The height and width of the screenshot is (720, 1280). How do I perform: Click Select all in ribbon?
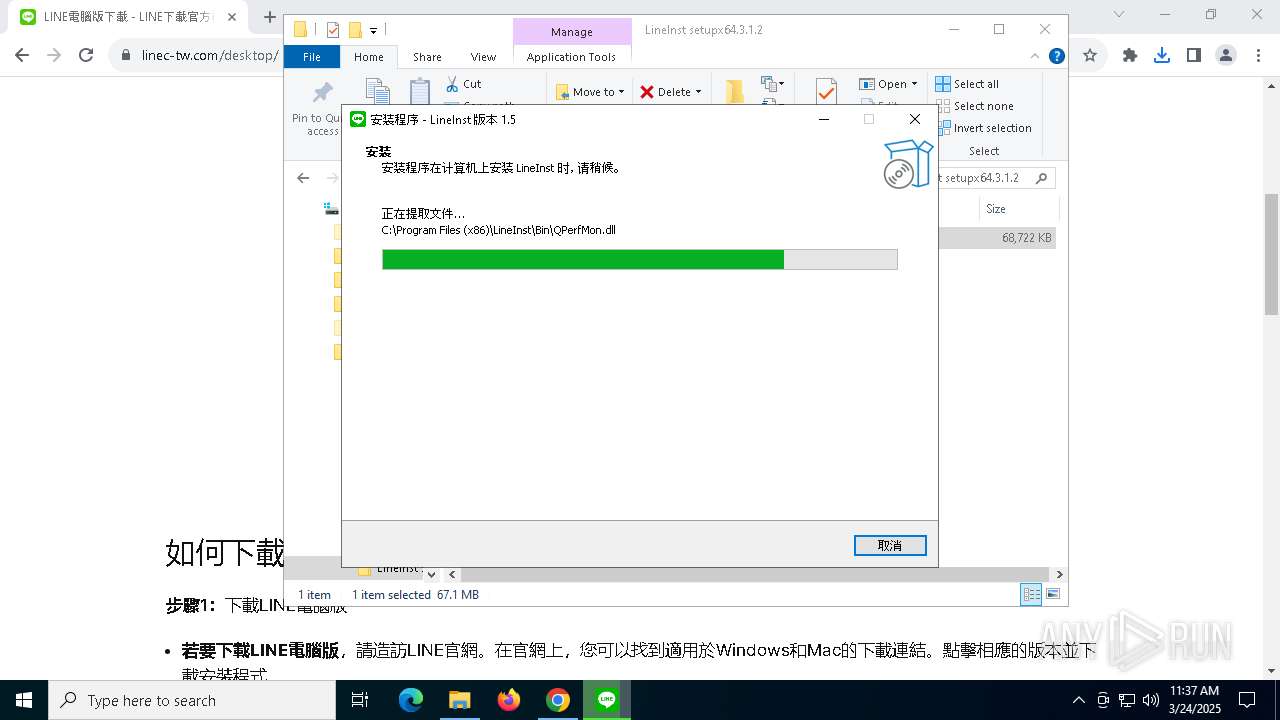tap(967, 84)
